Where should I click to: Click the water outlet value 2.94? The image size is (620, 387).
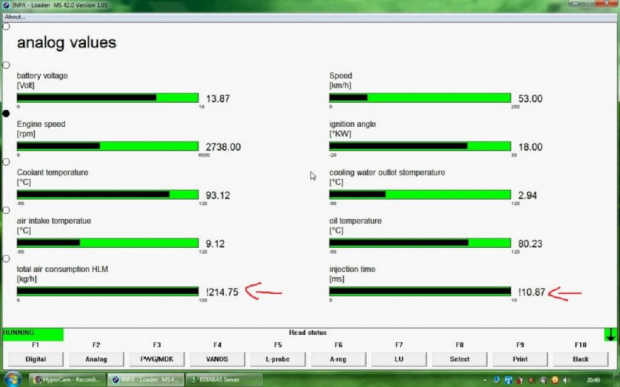(x=527, y=195)
